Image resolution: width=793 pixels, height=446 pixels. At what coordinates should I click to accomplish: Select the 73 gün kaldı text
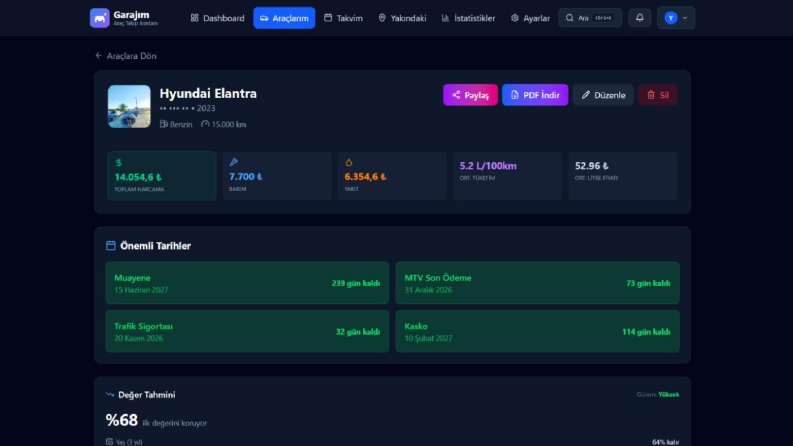tap(648, 283)
